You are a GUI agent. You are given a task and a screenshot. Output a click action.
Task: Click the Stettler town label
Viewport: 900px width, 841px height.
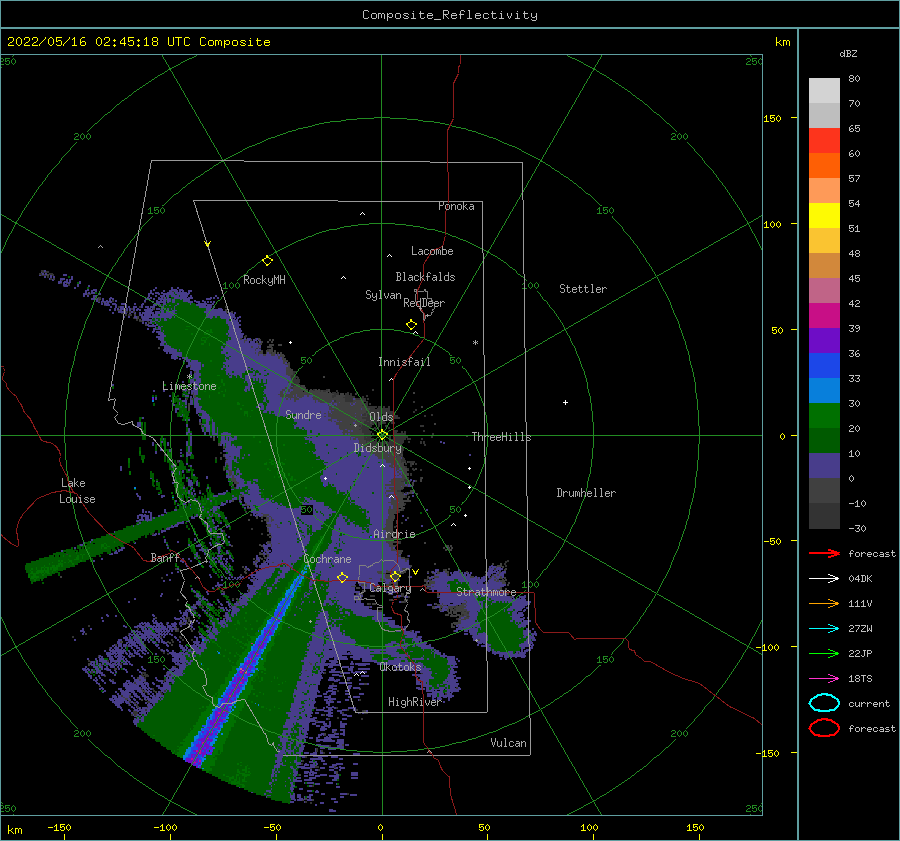click(583, 289)
